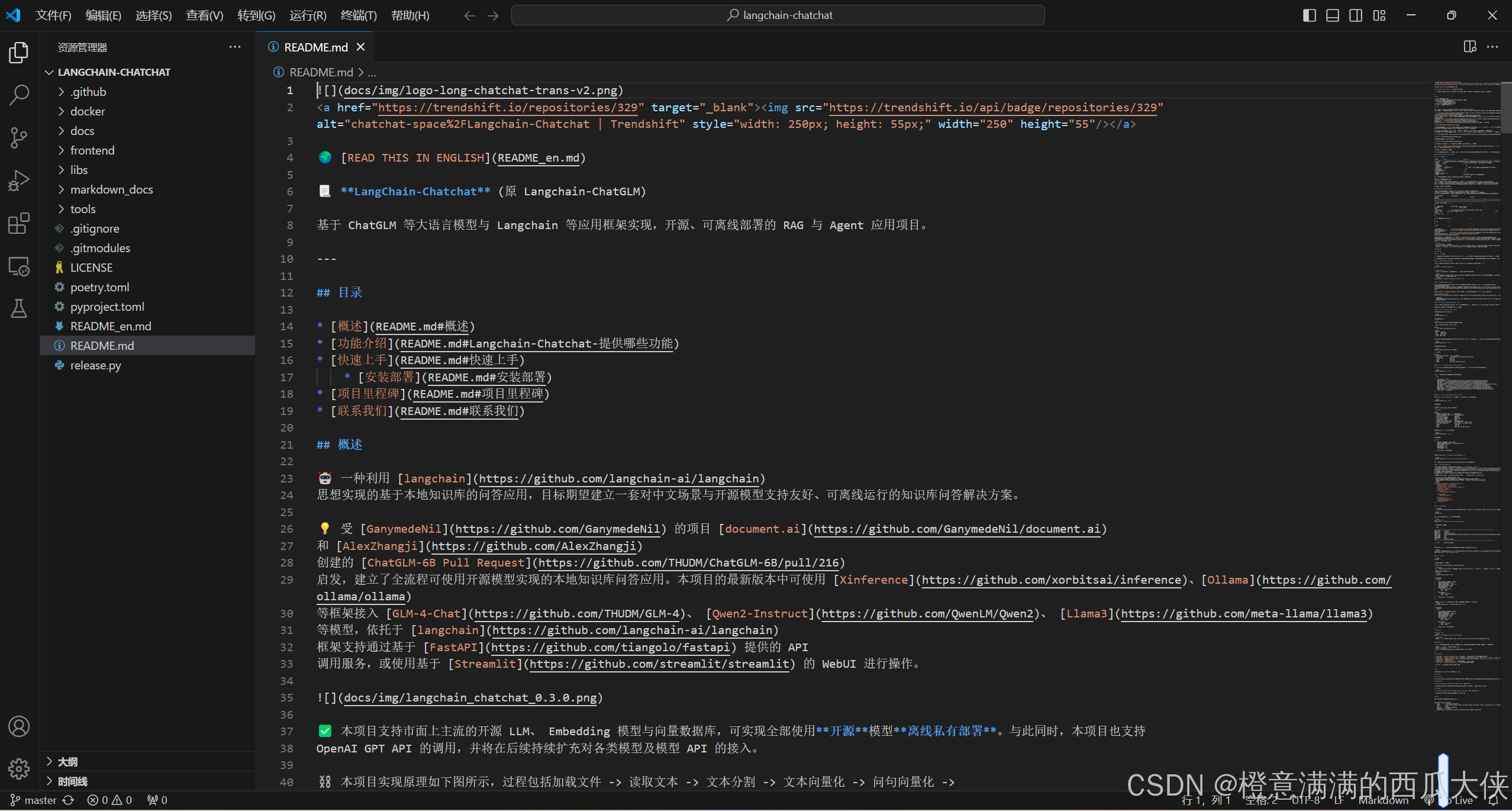Open the Testing flask icon
1512x811 pixels.
[19, 308]
